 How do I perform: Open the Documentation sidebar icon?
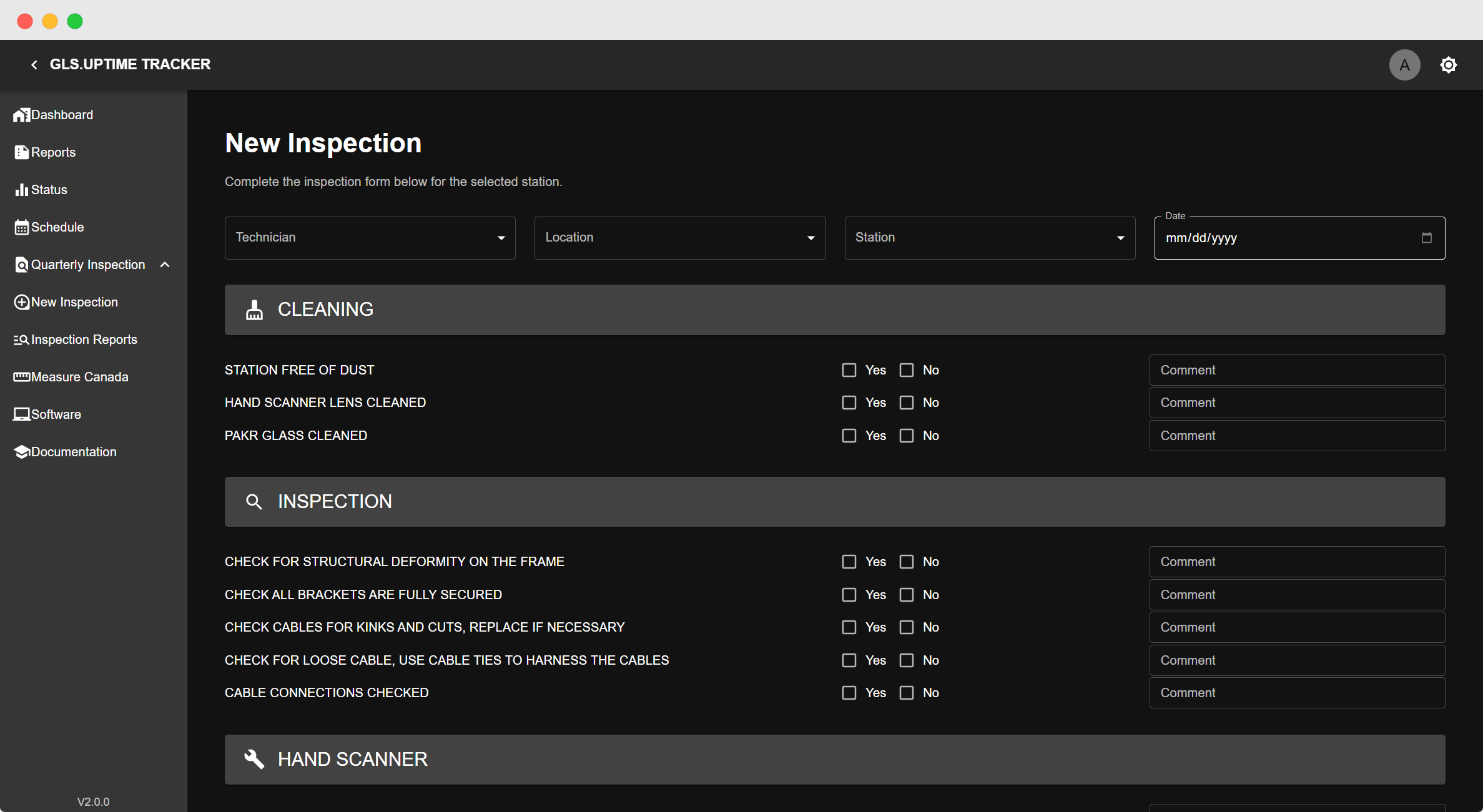tap(22, 451)
